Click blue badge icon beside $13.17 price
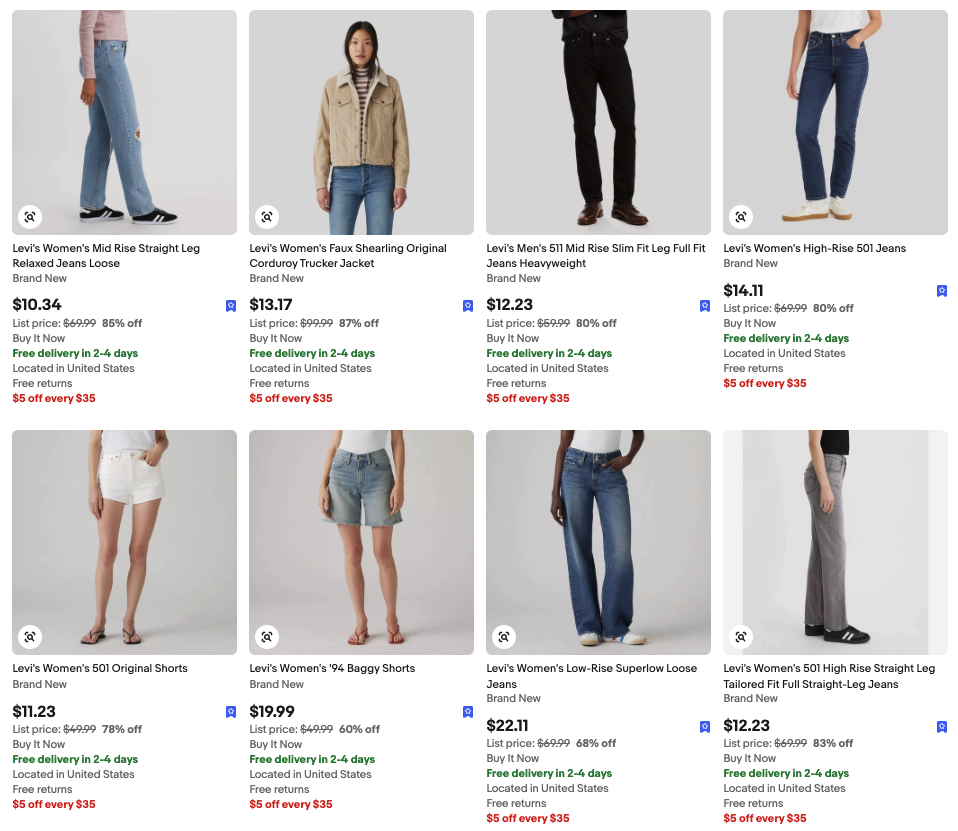 pyautogui.click(x=468, y=306)
